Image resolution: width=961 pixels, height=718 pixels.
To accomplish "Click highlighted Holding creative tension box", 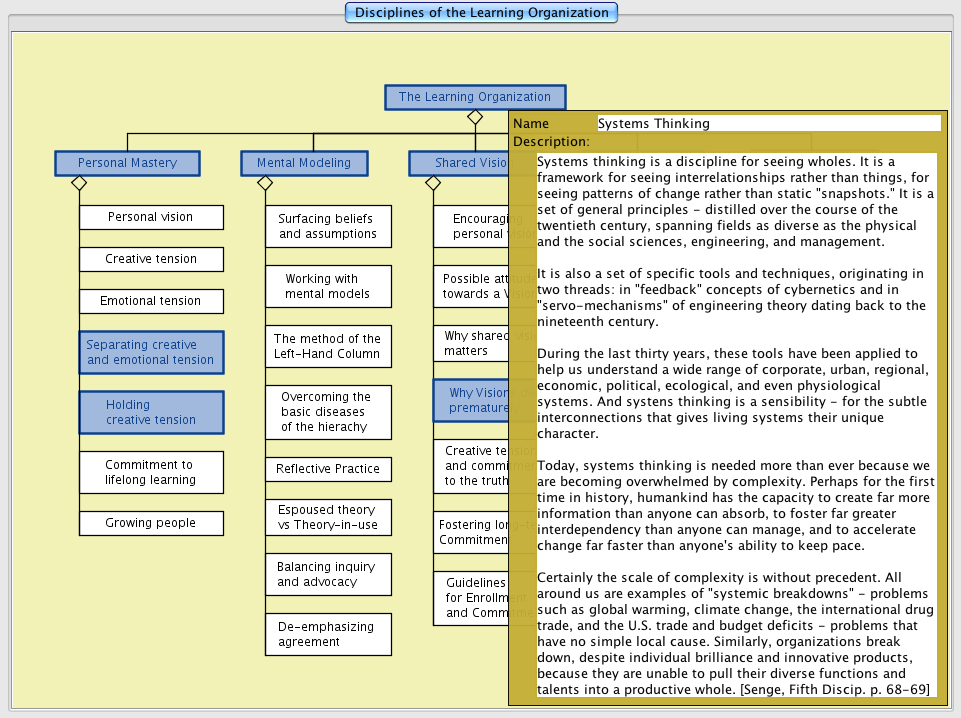I will click(151, 412).
